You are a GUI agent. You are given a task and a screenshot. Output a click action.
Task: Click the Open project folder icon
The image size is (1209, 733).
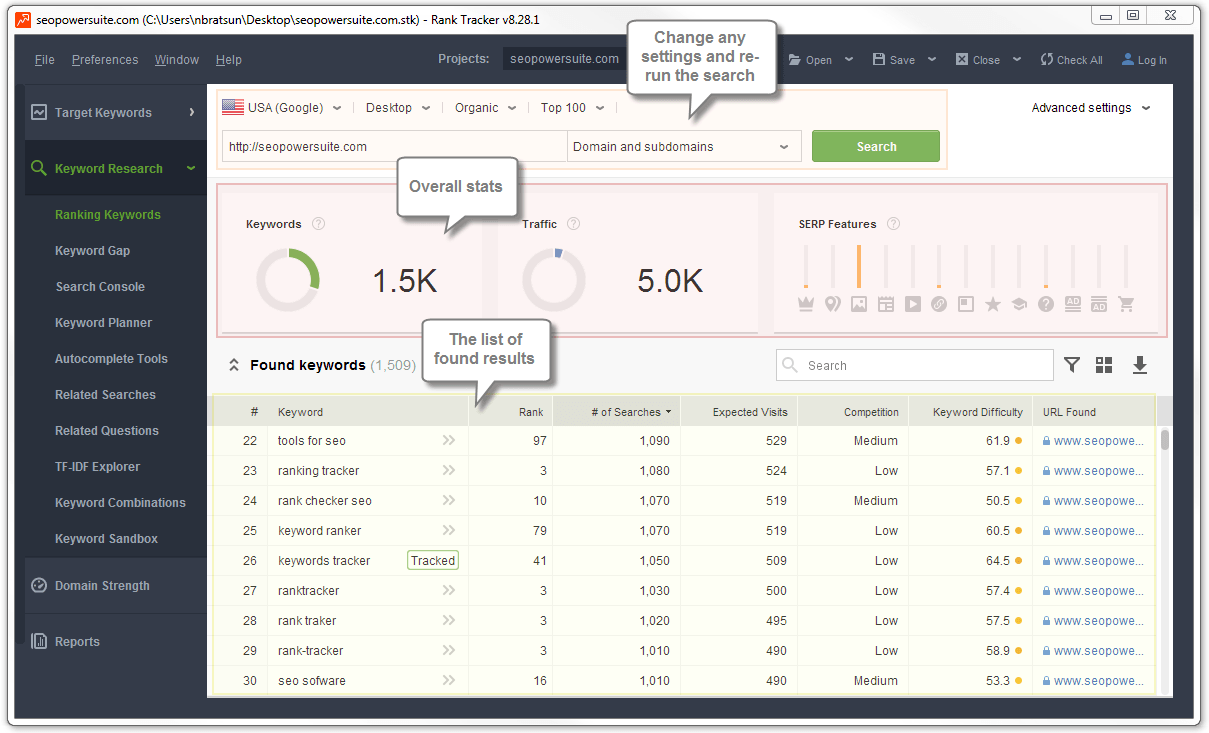click(795, 60)
